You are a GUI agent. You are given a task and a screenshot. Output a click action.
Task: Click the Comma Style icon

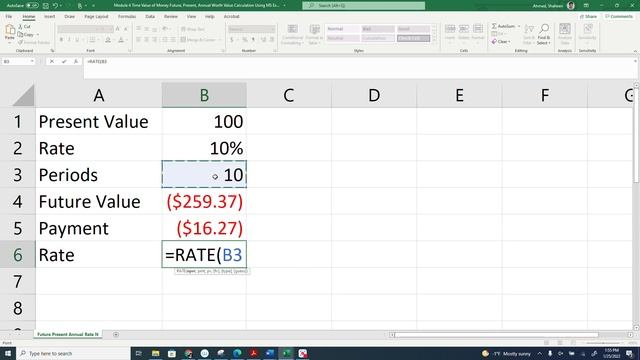click(253, 40)
